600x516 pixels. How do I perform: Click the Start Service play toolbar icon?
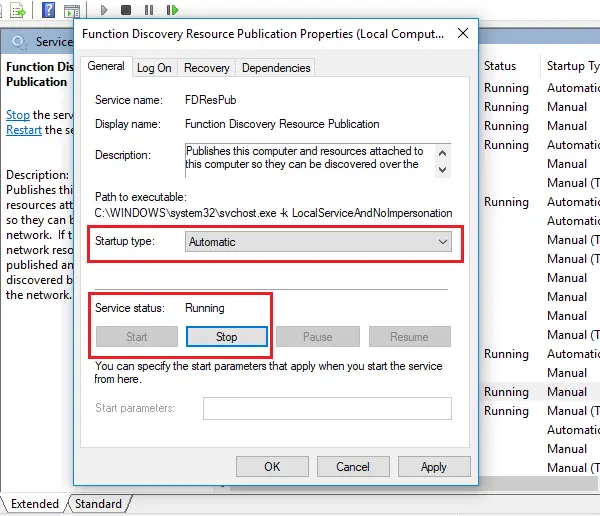tap(103, 10)
